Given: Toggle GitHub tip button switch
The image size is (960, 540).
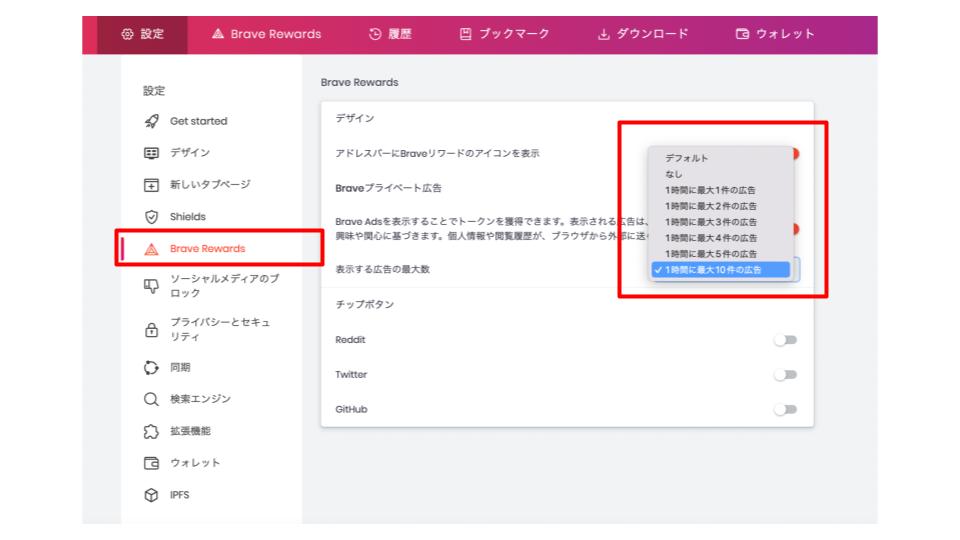Looking at the screenshot, I should pyautogui.click(x=786, y=410).
